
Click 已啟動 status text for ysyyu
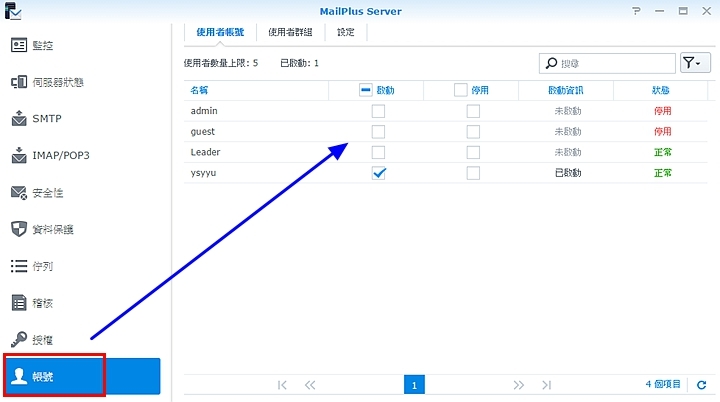coord(568,173)
